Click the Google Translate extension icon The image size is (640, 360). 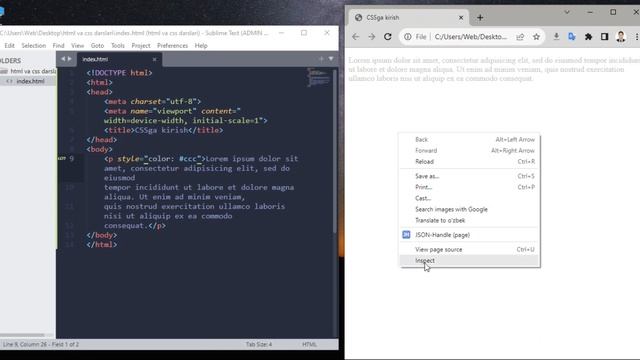[x=572, y=37]
